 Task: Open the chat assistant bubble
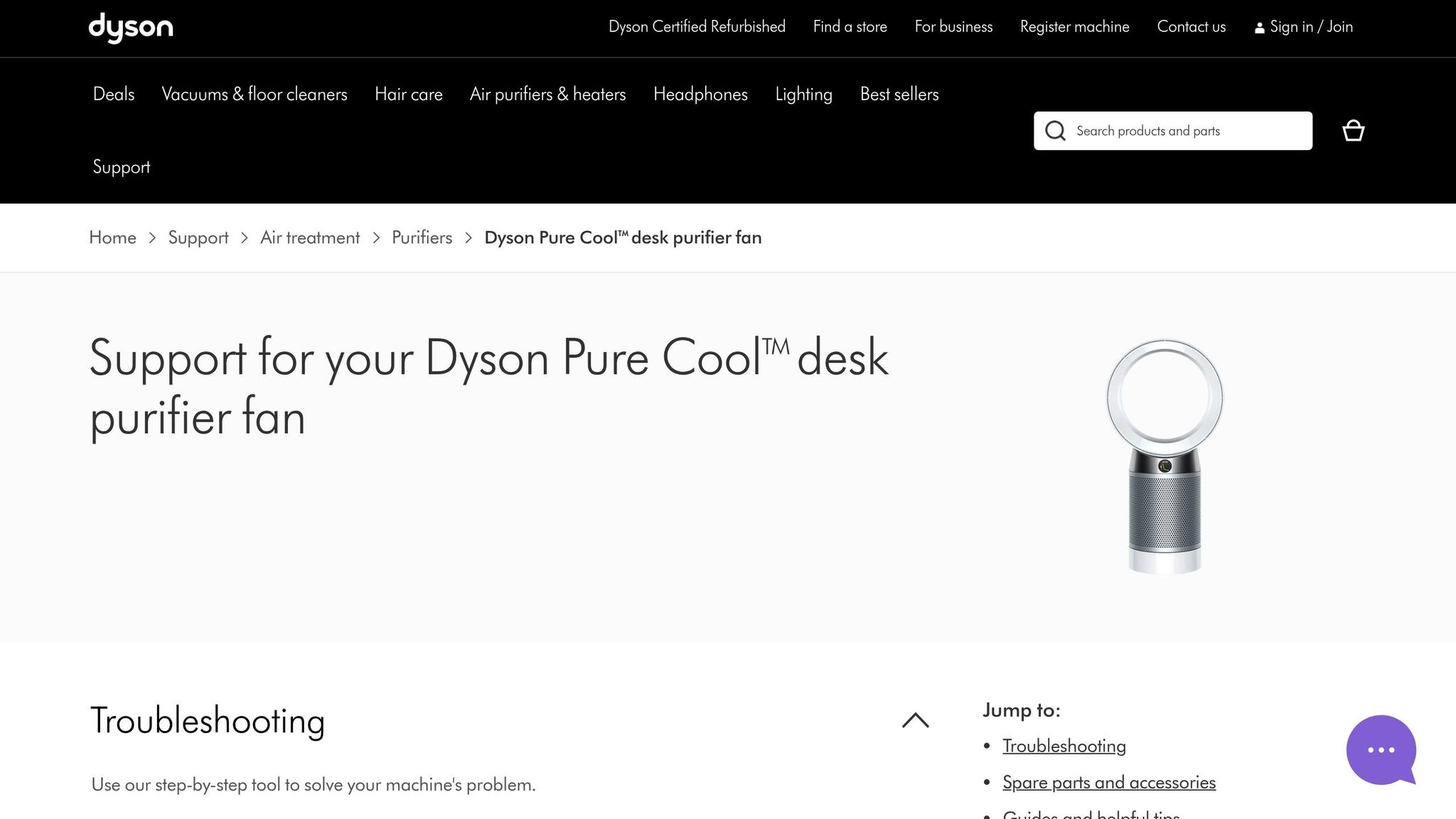1380,750
